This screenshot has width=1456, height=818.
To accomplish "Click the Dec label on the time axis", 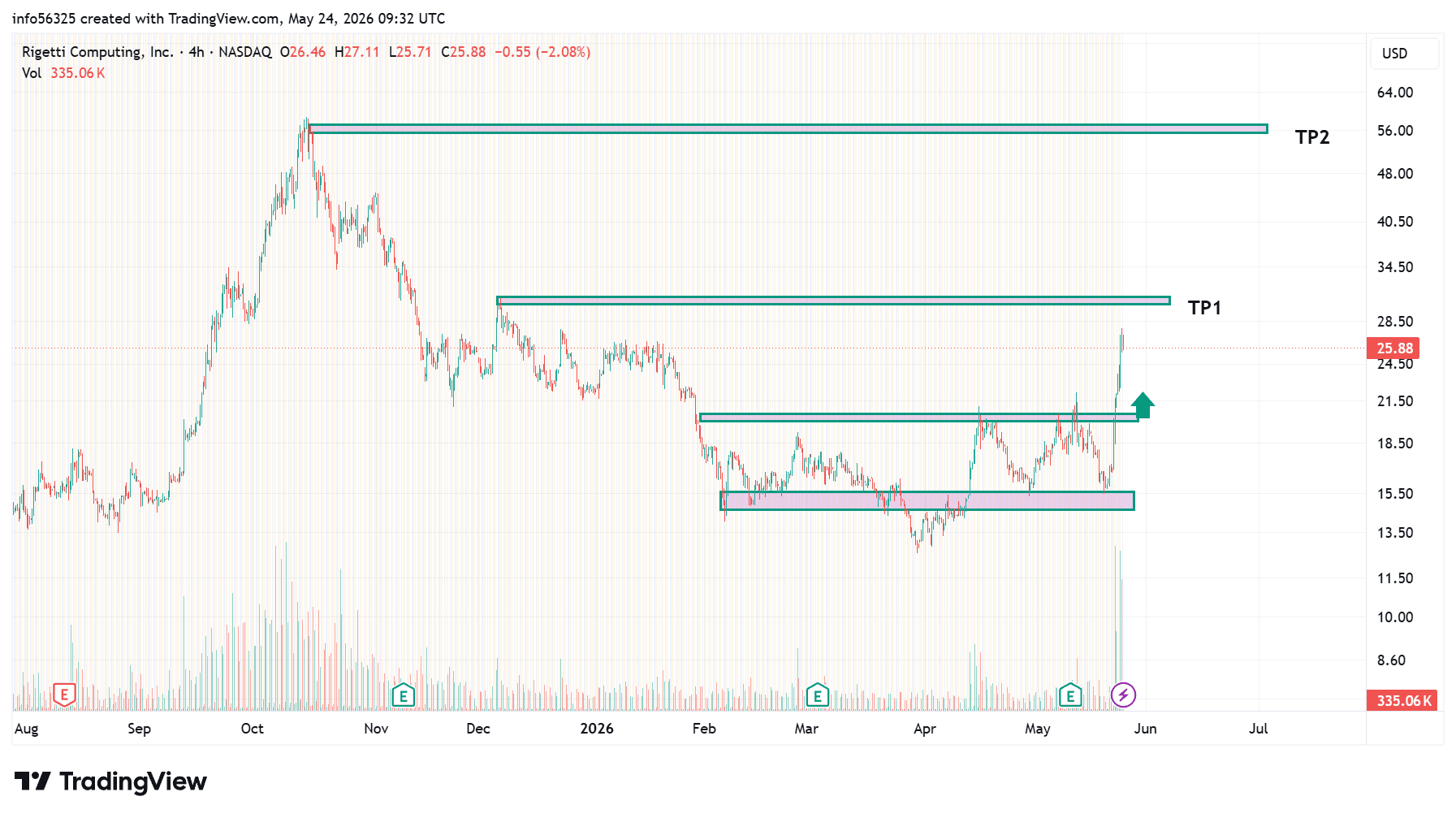I will 478,729.
